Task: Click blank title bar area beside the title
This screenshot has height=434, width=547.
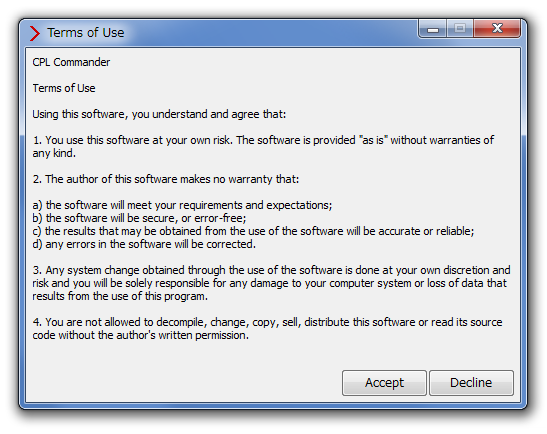Action: coord(270,33)
